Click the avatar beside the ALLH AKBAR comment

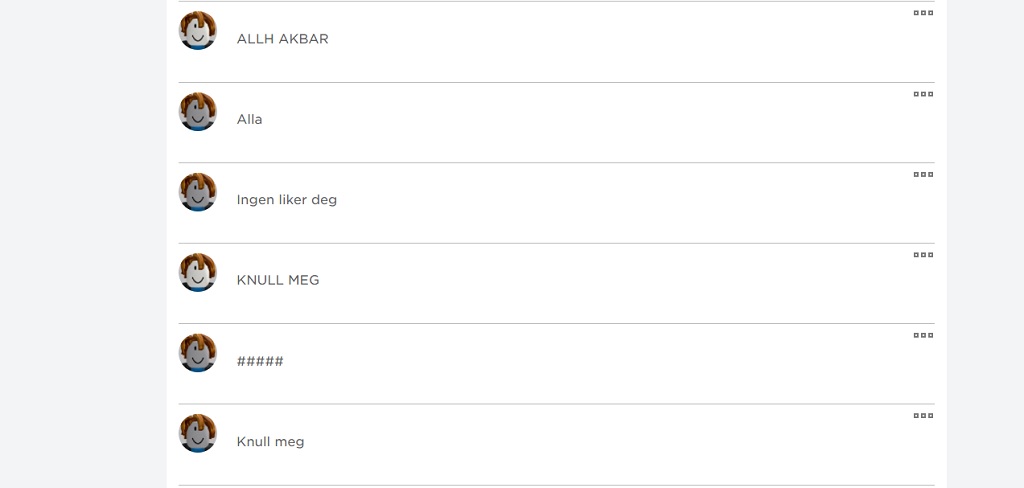pyautogui.click(x=198, y=31)
